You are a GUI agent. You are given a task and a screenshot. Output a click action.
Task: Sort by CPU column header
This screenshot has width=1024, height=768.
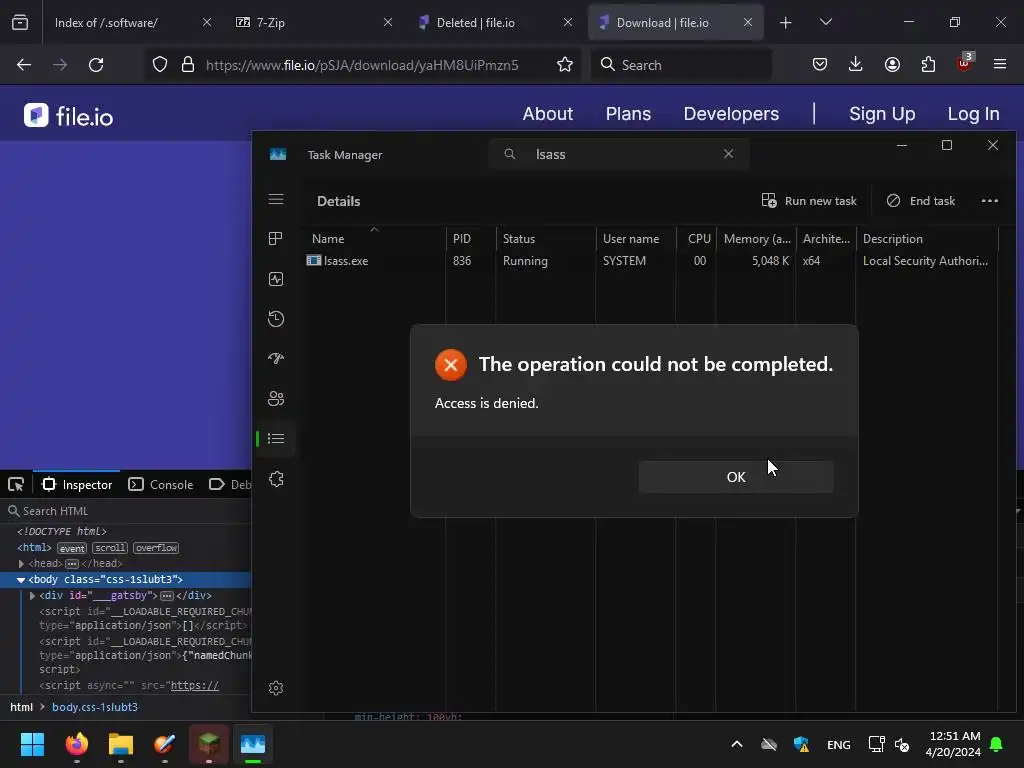click(696, 238)
